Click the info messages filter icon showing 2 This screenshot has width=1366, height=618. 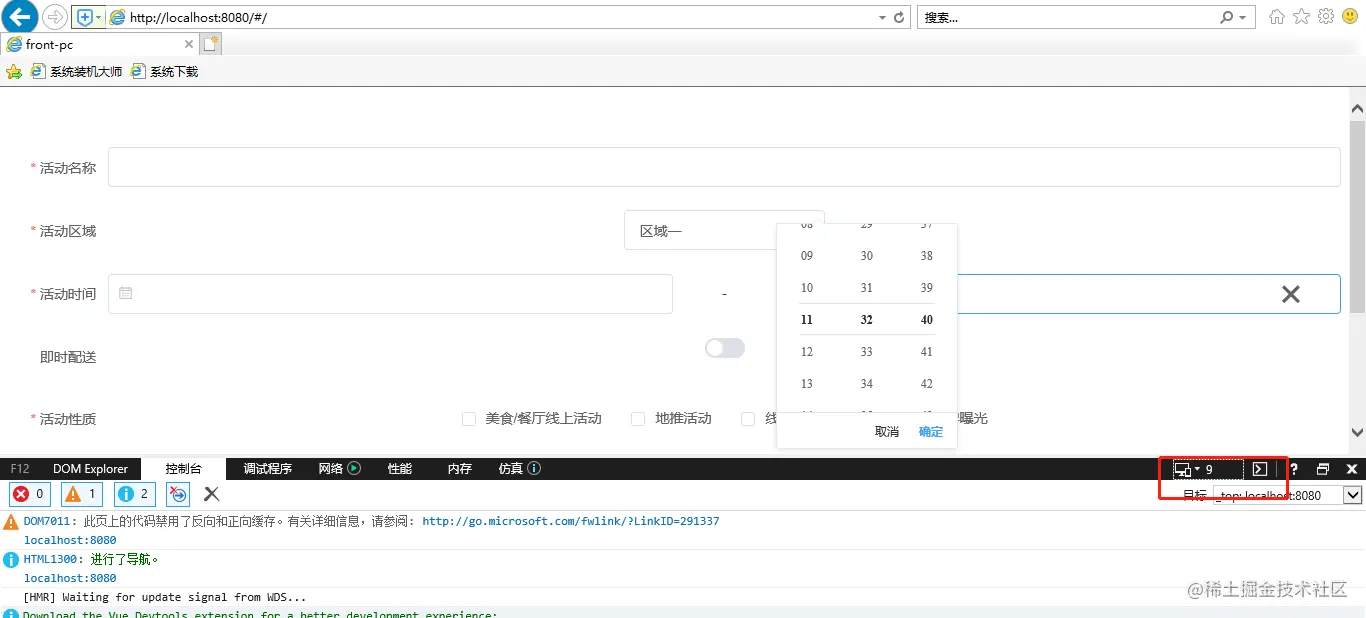point(133,493)
